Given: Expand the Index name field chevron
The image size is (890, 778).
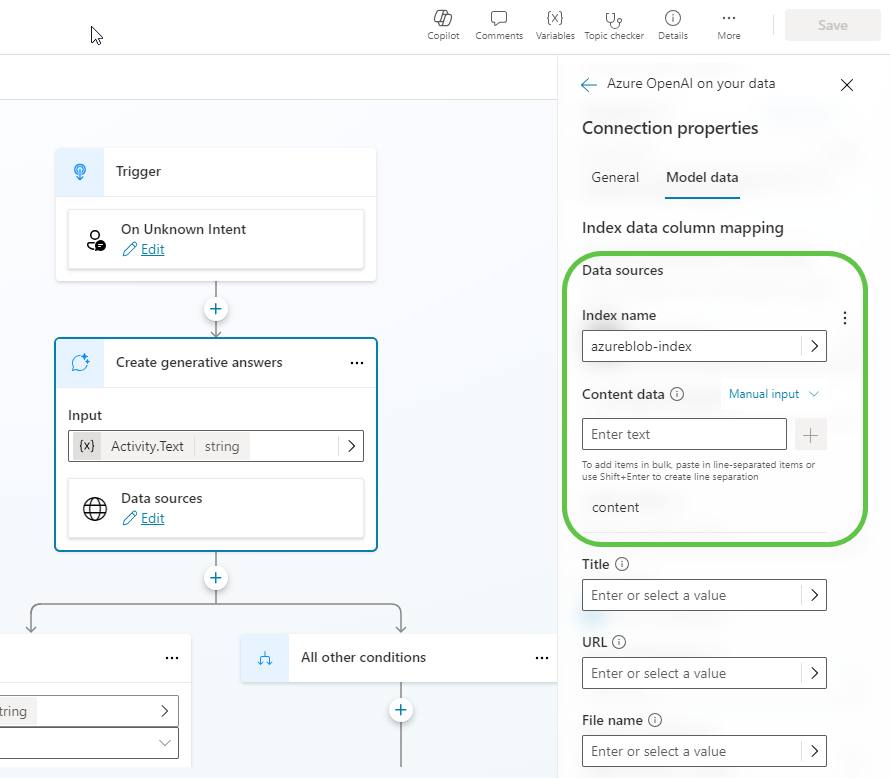Looking at the screenshot, I should coord(814,346).
